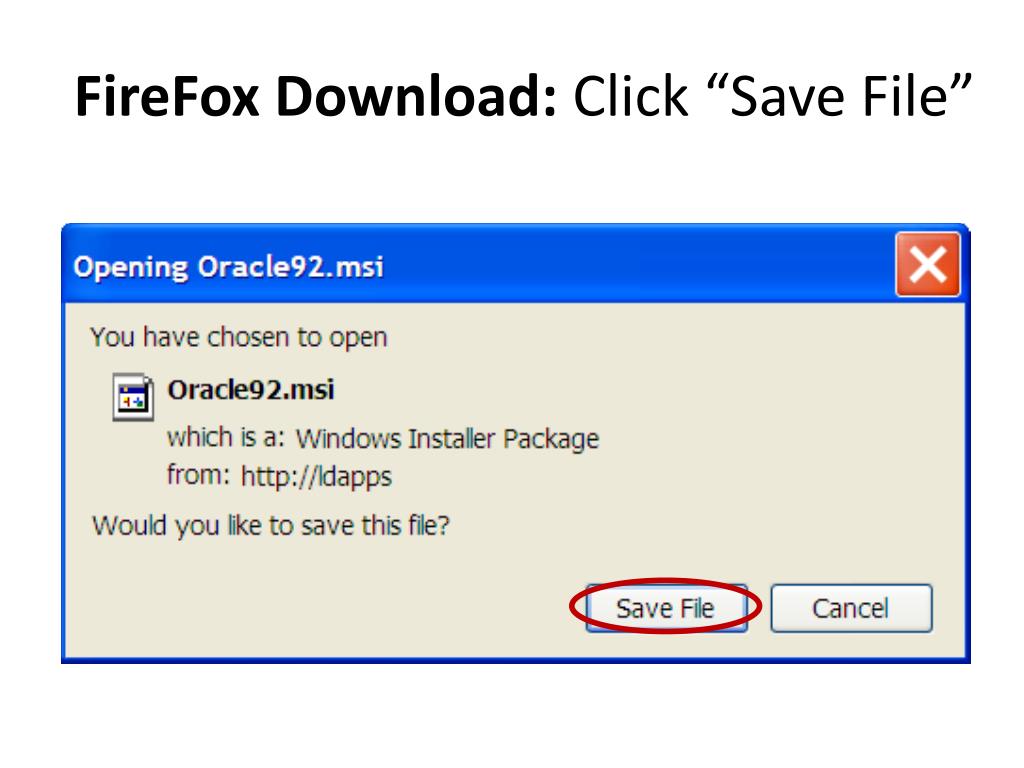This screenshot has height=768, width=1024.
Task: Click the Save File button
Action: point(666,608)
